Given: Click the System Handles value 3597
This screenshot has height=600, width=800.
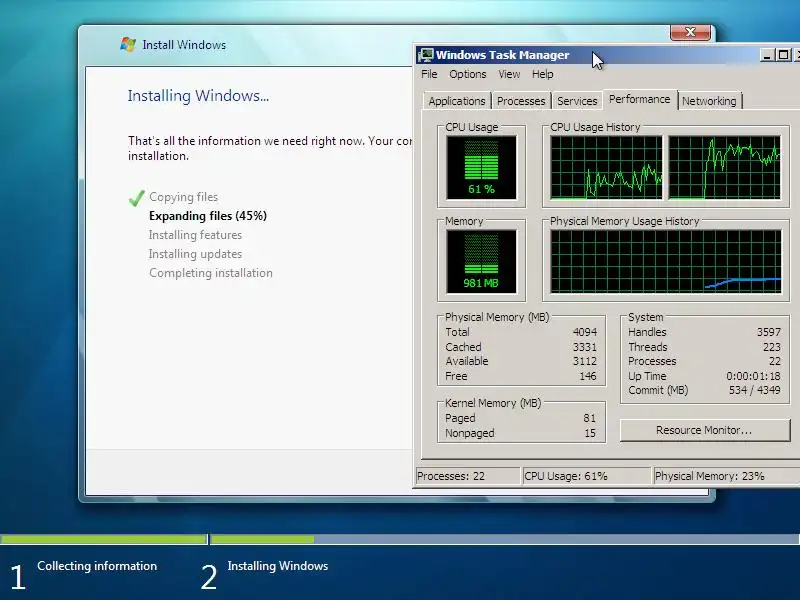Looking at the screenshot, I should tap(769, 332).
